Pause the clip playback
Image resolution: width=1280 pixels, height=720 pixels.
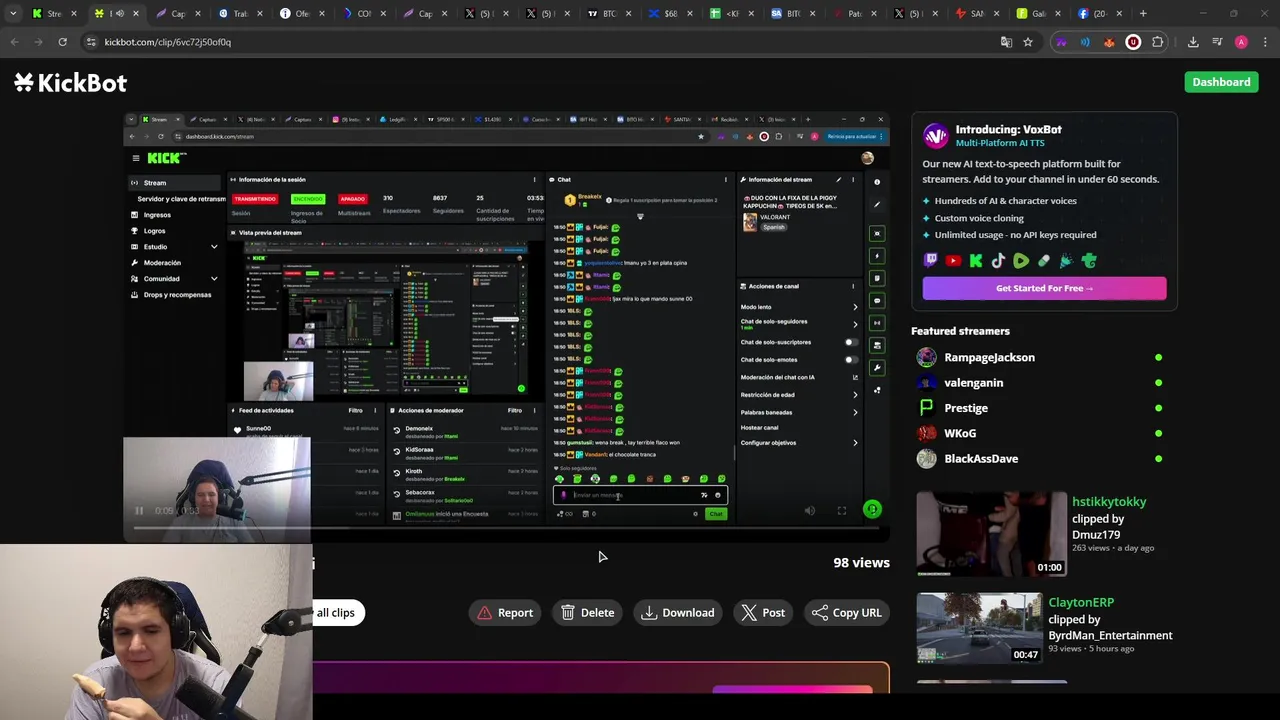pyautogui.click(x=139, y=510)
